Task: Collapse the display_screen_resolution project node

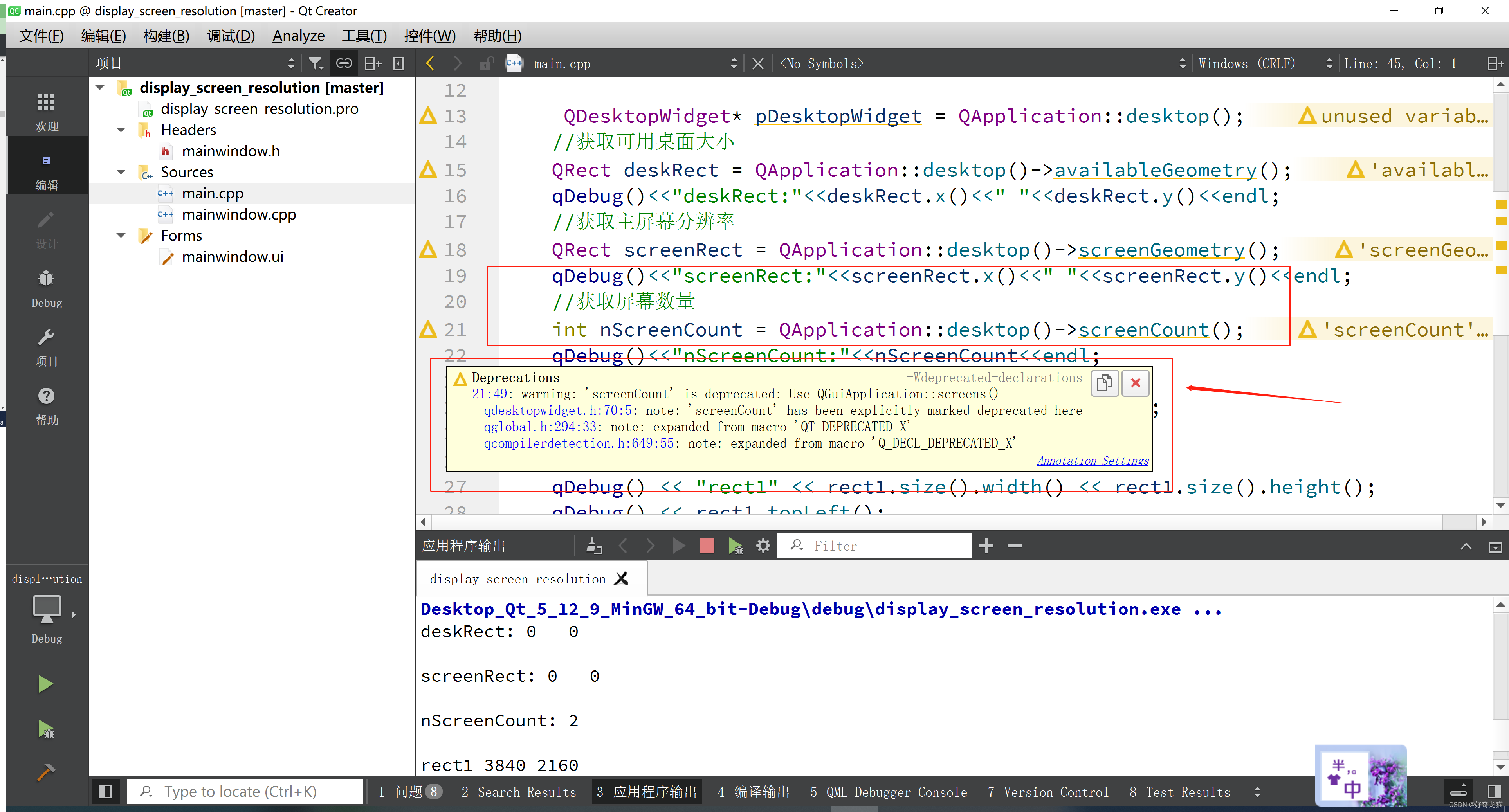Action: tap(100, 88)
